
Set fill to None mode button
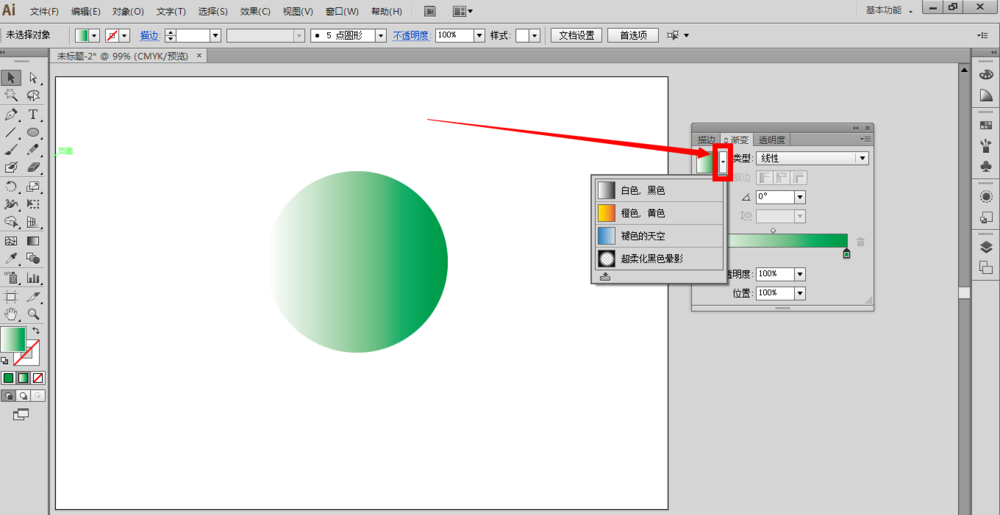coord(38,378)
